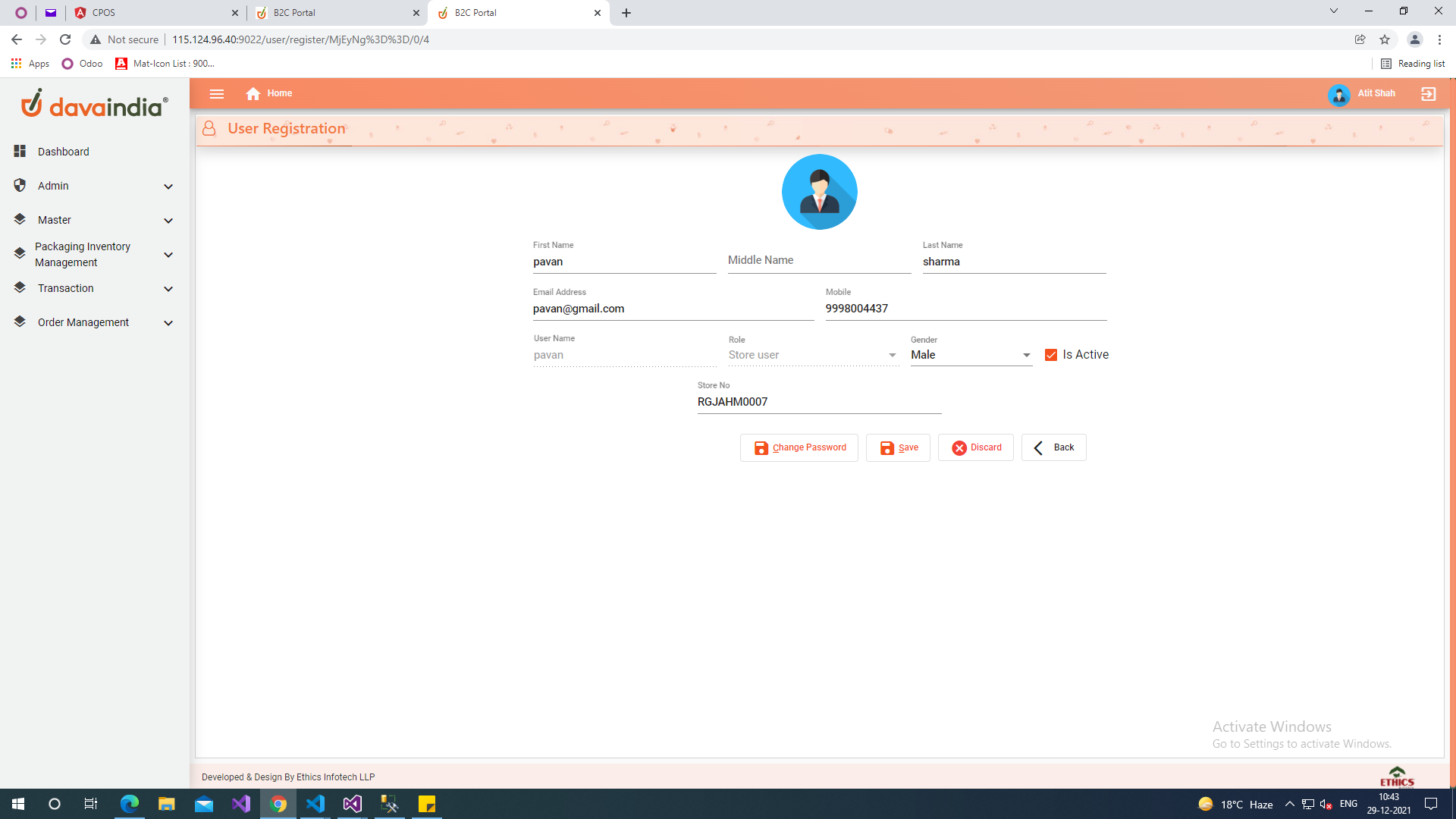Screen dimensions: 1456x819
Task: Click the hamburger menu icon
Action: [217, 94]
